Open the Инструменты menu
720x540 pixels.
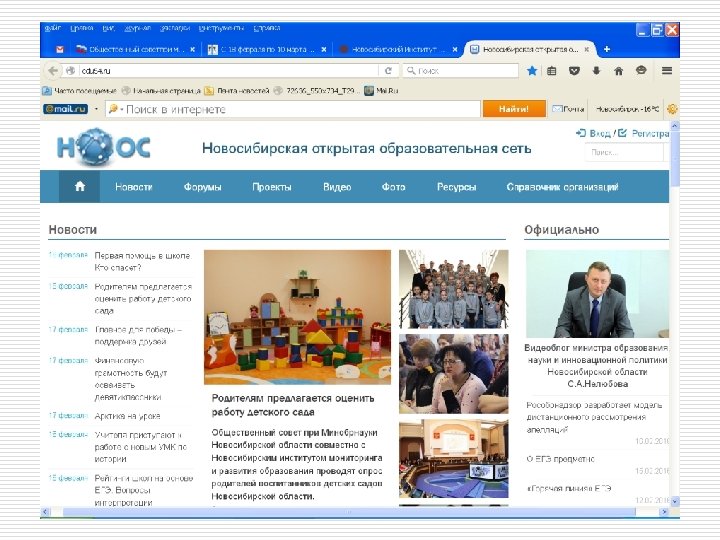coord(221,28)
